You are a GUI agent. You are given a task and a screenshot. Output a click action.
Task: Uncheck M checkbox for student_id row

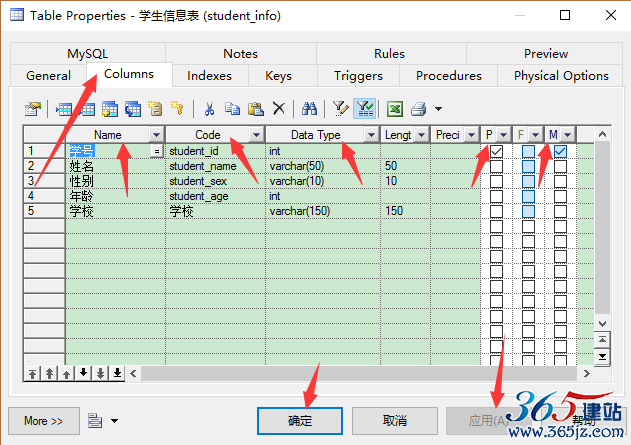point(560,151)
